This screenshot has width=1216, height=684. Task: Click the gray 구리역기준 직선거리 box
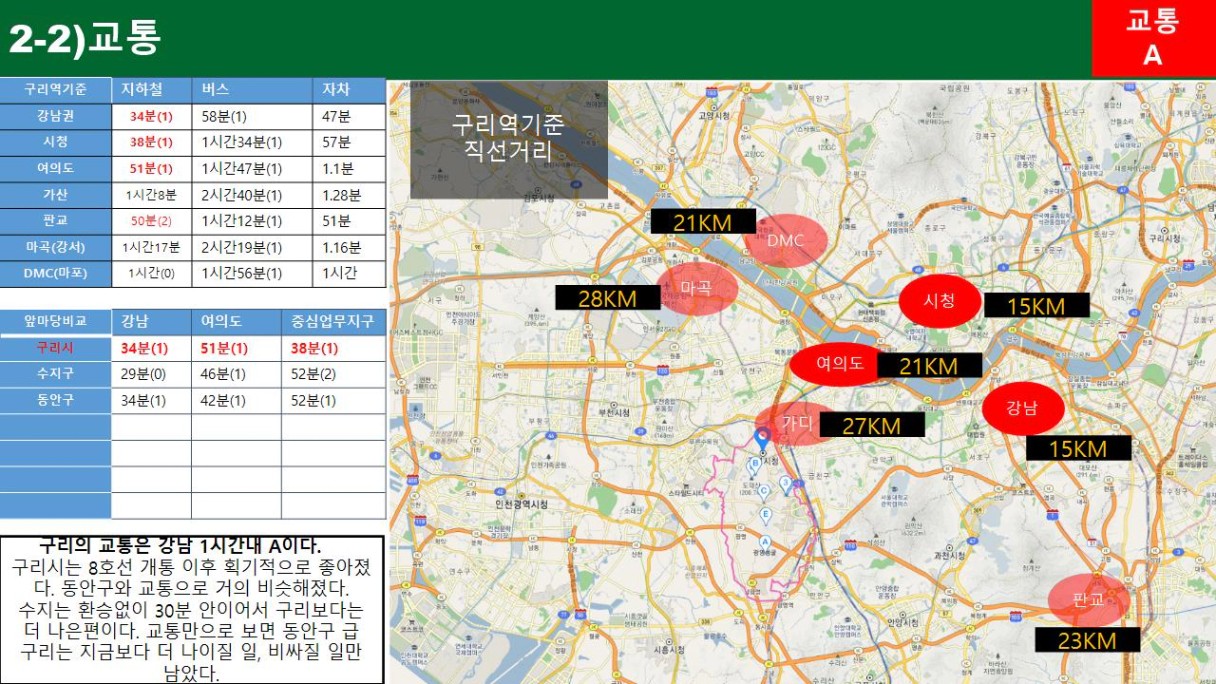pyautogui.click(x=509, y=139)
